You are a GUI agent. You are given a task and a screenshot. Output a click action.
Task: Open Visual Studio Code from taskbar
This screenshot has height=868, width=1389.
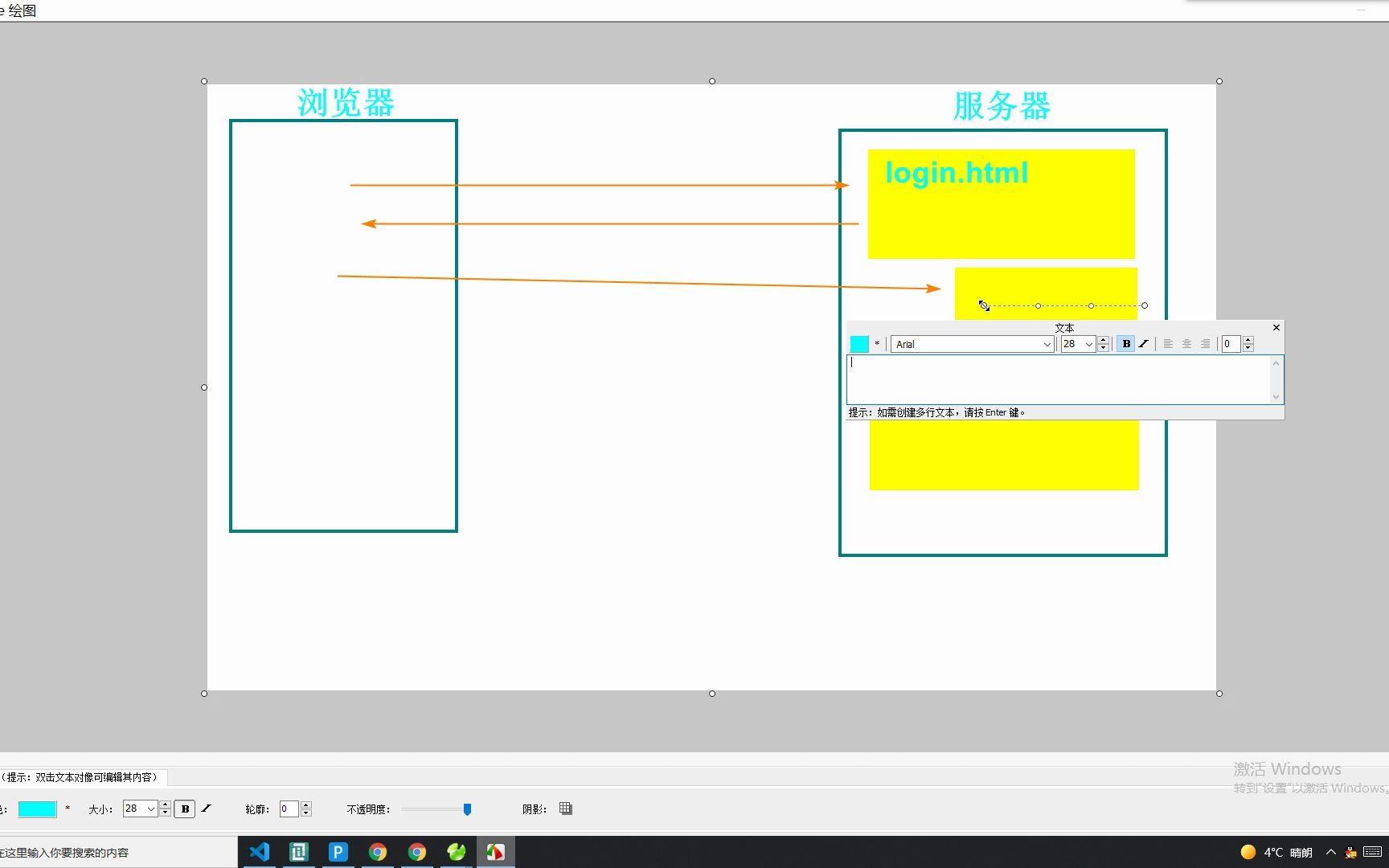click(x=259, y=852)
